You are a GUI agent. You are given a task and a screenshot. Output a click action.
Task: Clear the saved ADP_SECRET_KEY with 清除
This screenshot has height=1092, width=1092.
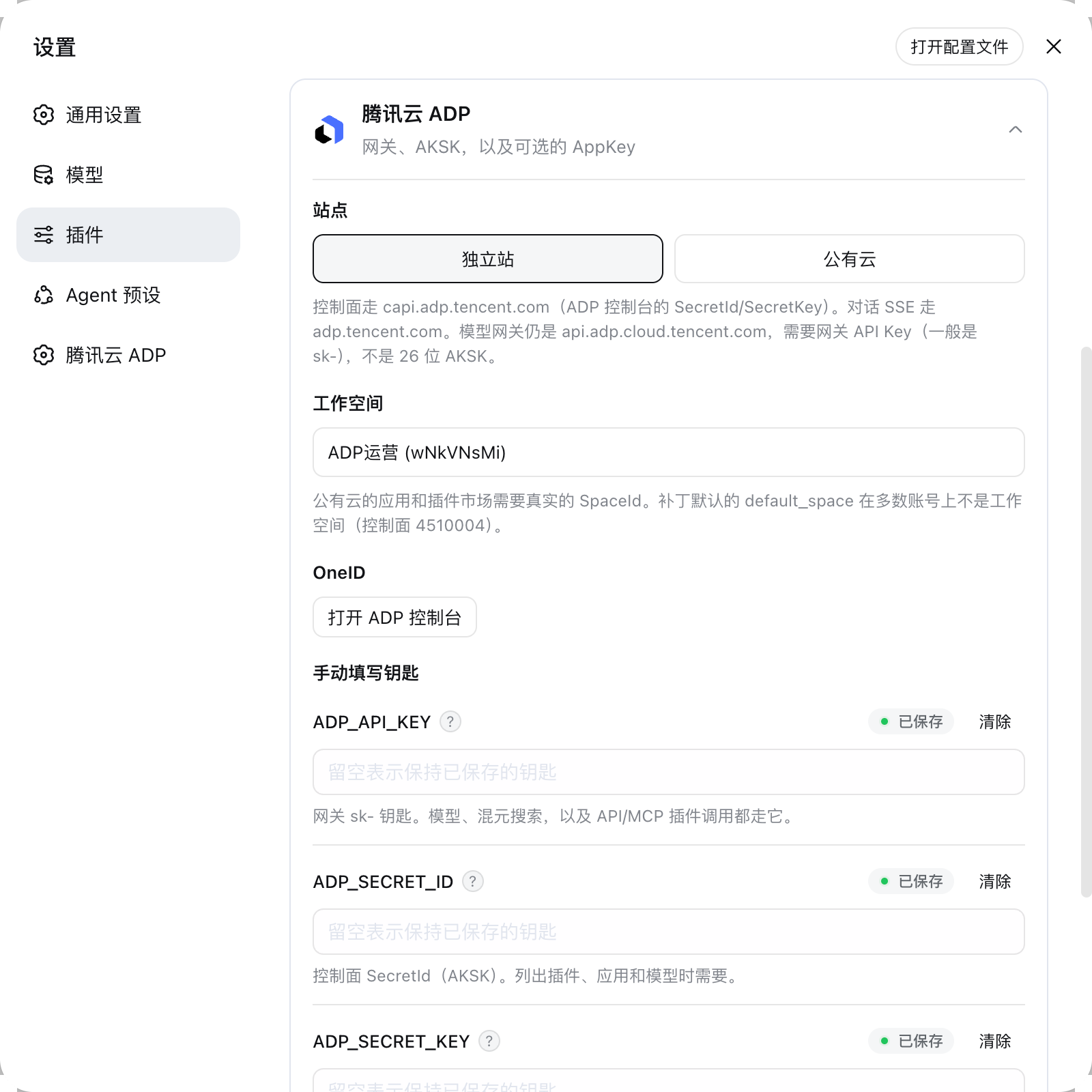pyautogui.click(x=995, y=1041)
